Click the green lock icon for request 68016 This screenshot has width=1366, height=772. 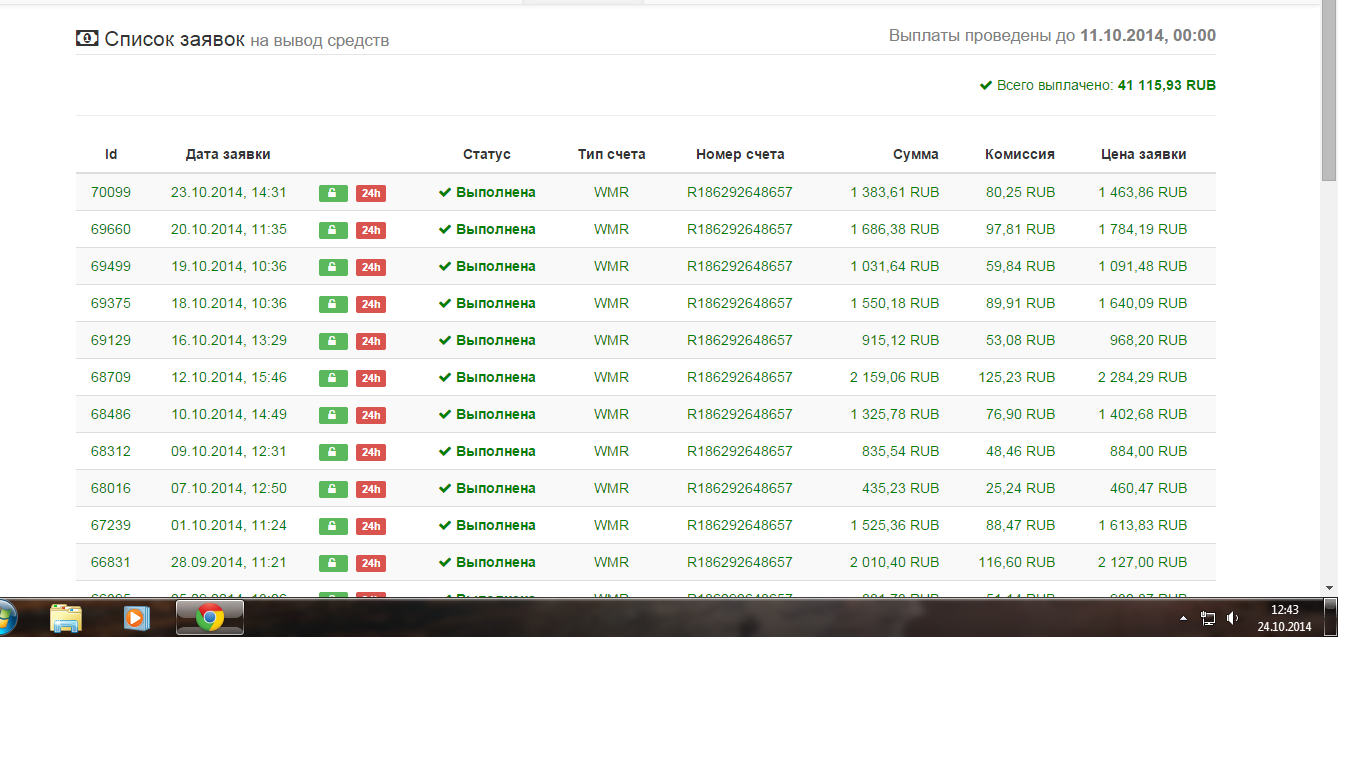pyautogui.click(x=333, y=489)
